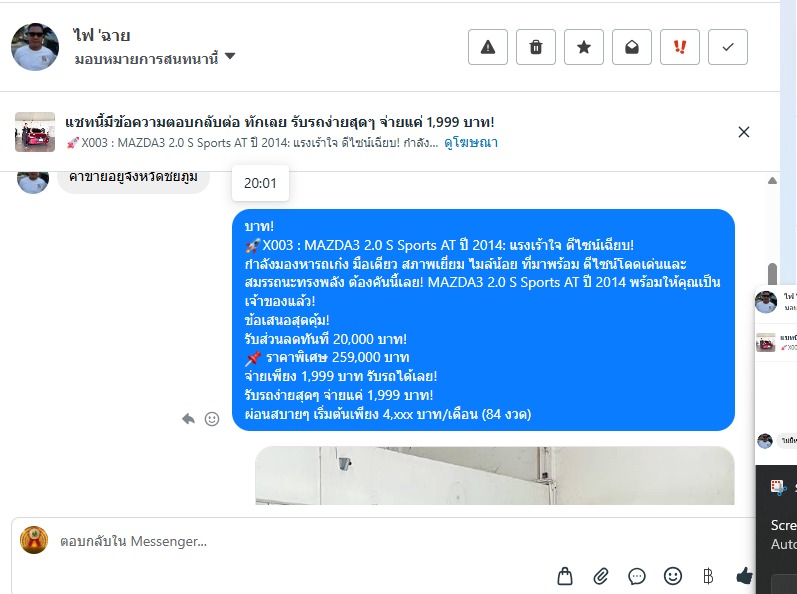Mark conversation done with checkmark button
This screenshot has width=797, height=594.
tap(728, 47)
